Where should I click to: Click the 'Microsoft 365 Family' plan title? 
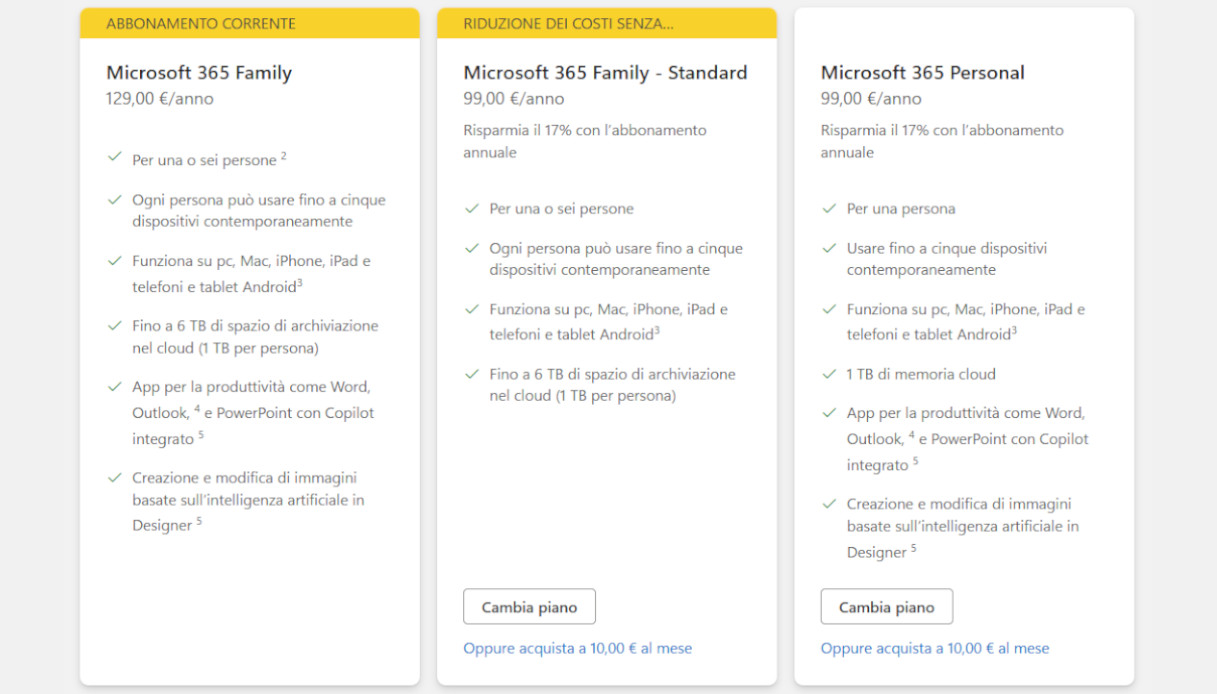coord(198,72)
